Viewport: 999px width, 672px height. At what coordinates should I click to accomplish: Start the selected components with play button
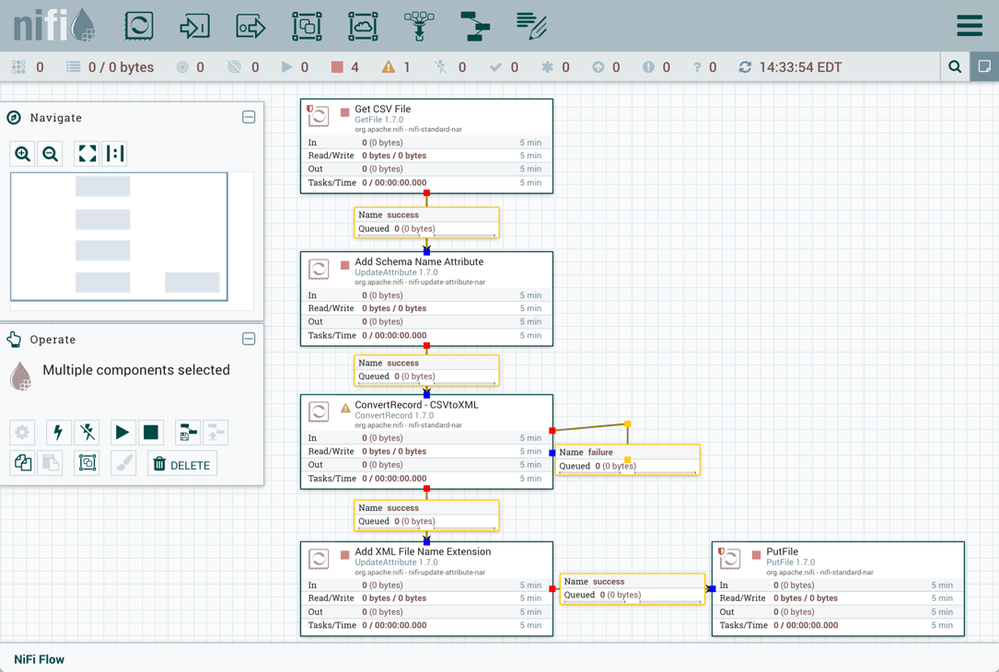click(122, 432)
